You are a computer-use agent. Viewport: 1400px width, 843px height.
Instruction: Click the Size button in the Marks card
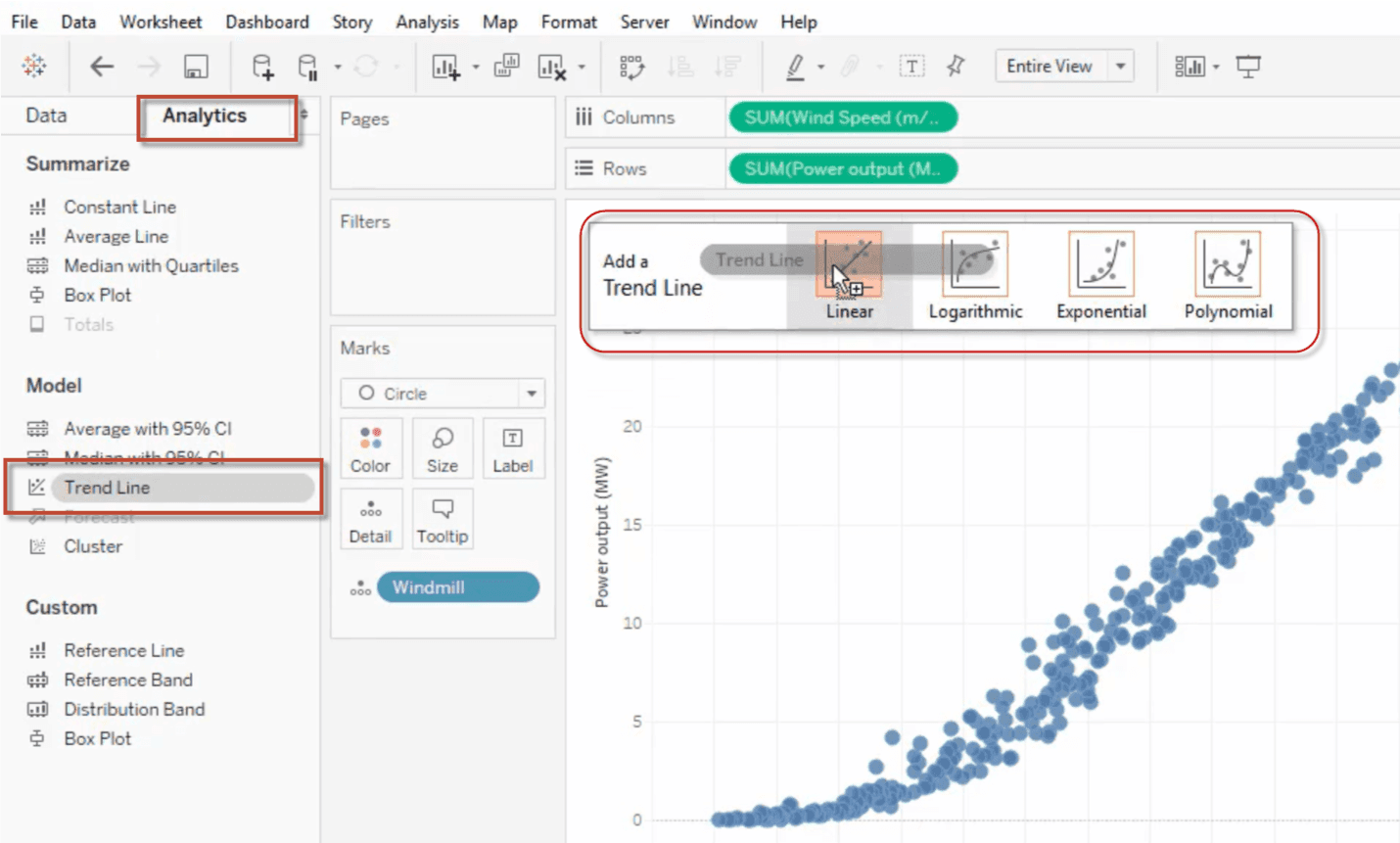[x=443, y=448]
